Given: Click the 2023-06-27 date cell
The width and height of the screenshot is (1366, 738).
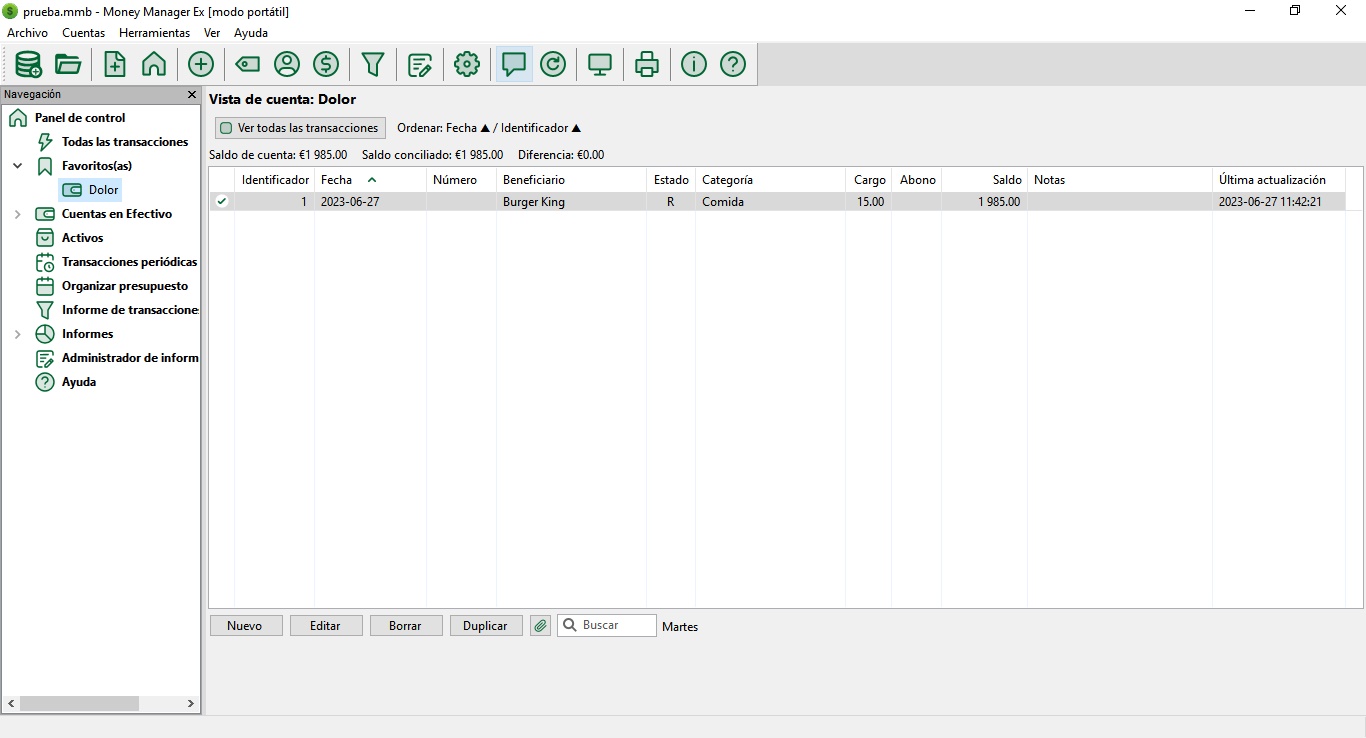Looking at the screenshot, I should 370,202.
